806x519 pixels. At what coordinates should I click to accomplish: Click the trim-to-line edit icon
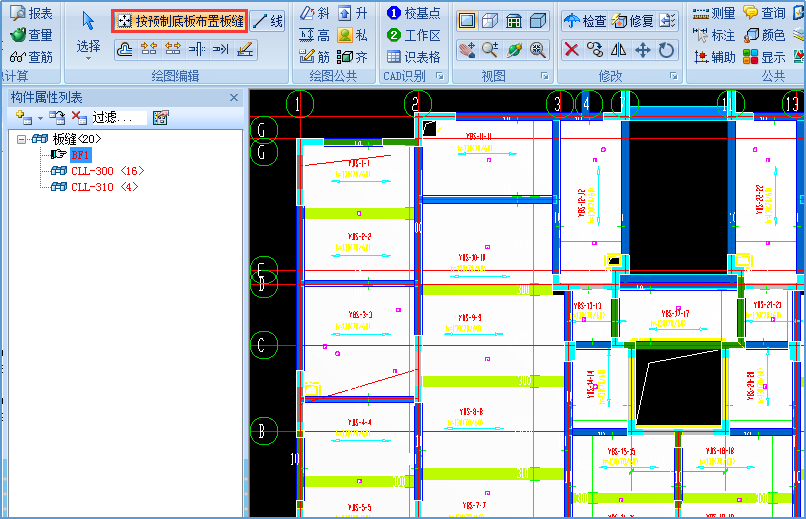[197, 50]
